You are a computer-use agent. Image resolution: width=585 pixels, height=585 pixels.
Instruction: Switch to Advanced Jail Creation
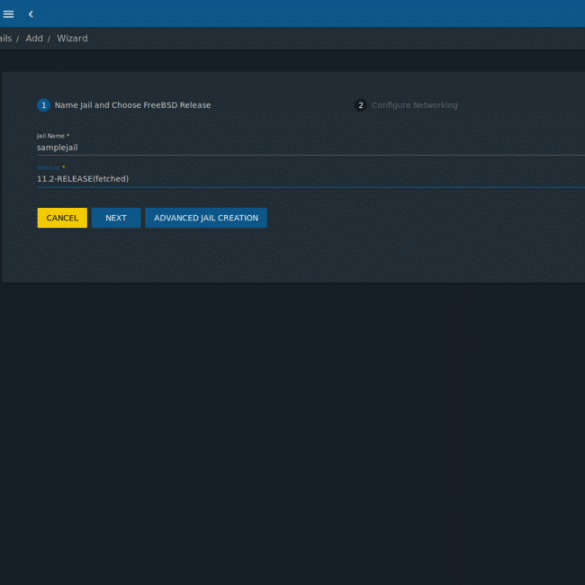(x=206, y=218)
